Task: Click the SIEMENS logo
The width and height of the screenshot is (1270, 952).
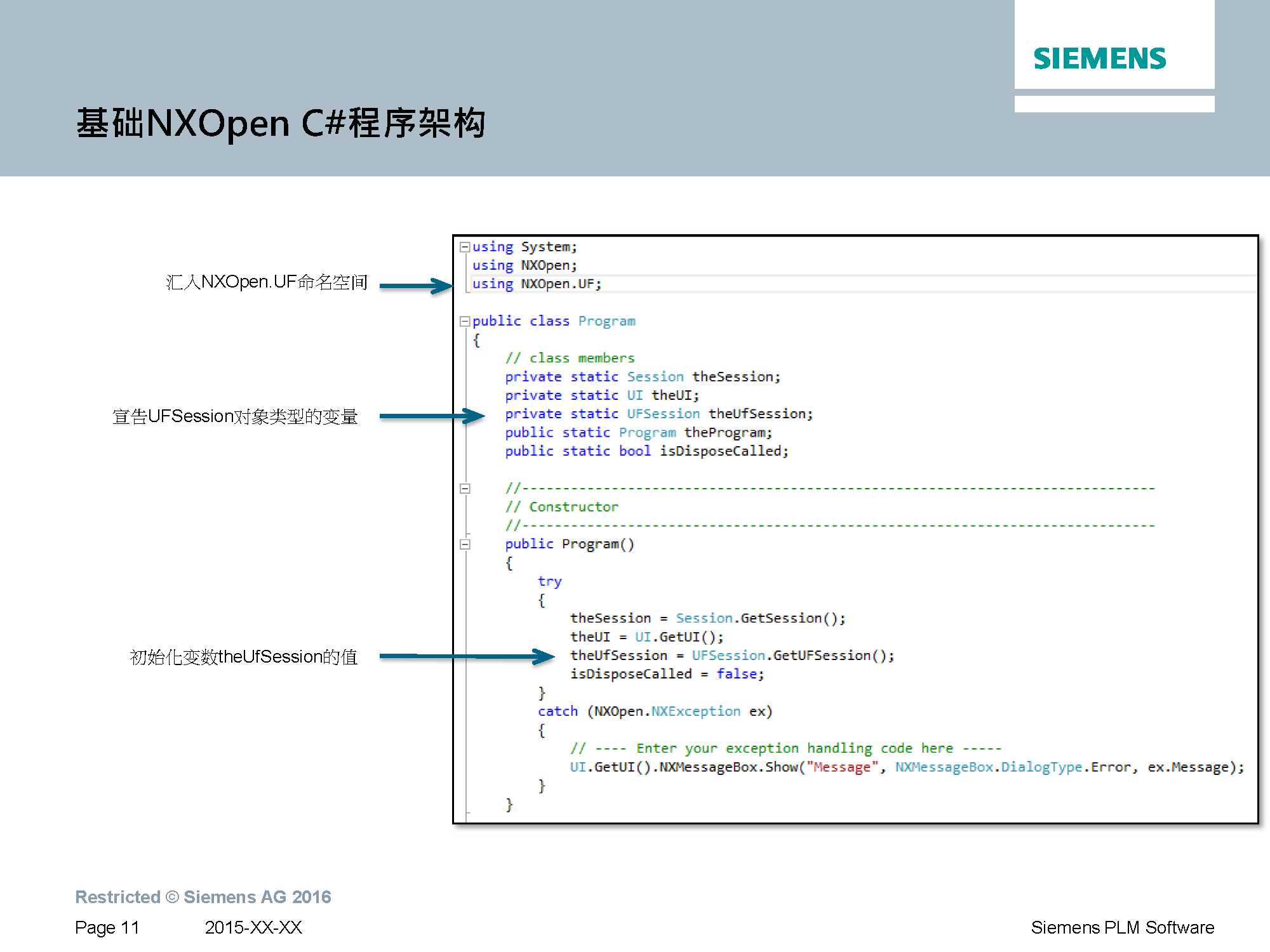Action: [x=1100, y=58]
